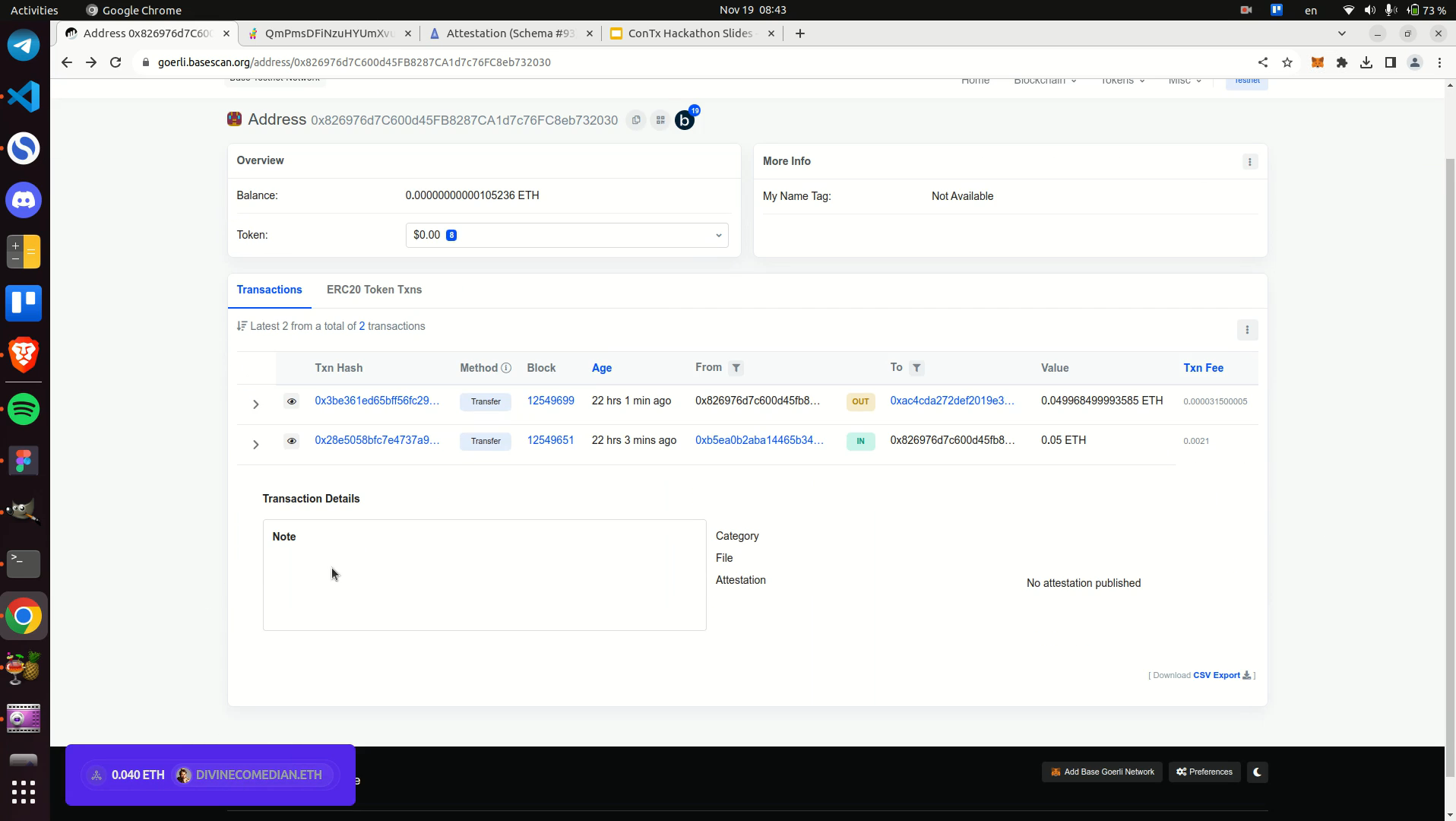Open the MetaMask fox extension
The image size is (1456, 821).
point(1318,62)
